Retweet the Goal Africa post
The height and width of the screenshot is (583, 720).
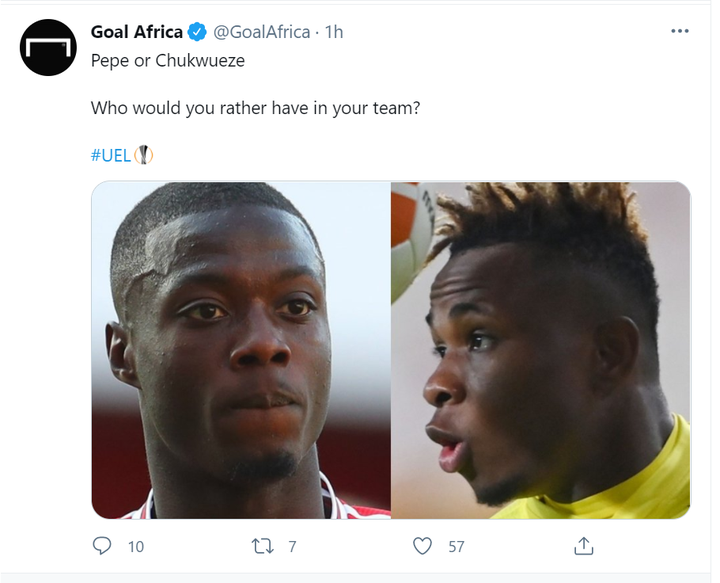point(264,546)
